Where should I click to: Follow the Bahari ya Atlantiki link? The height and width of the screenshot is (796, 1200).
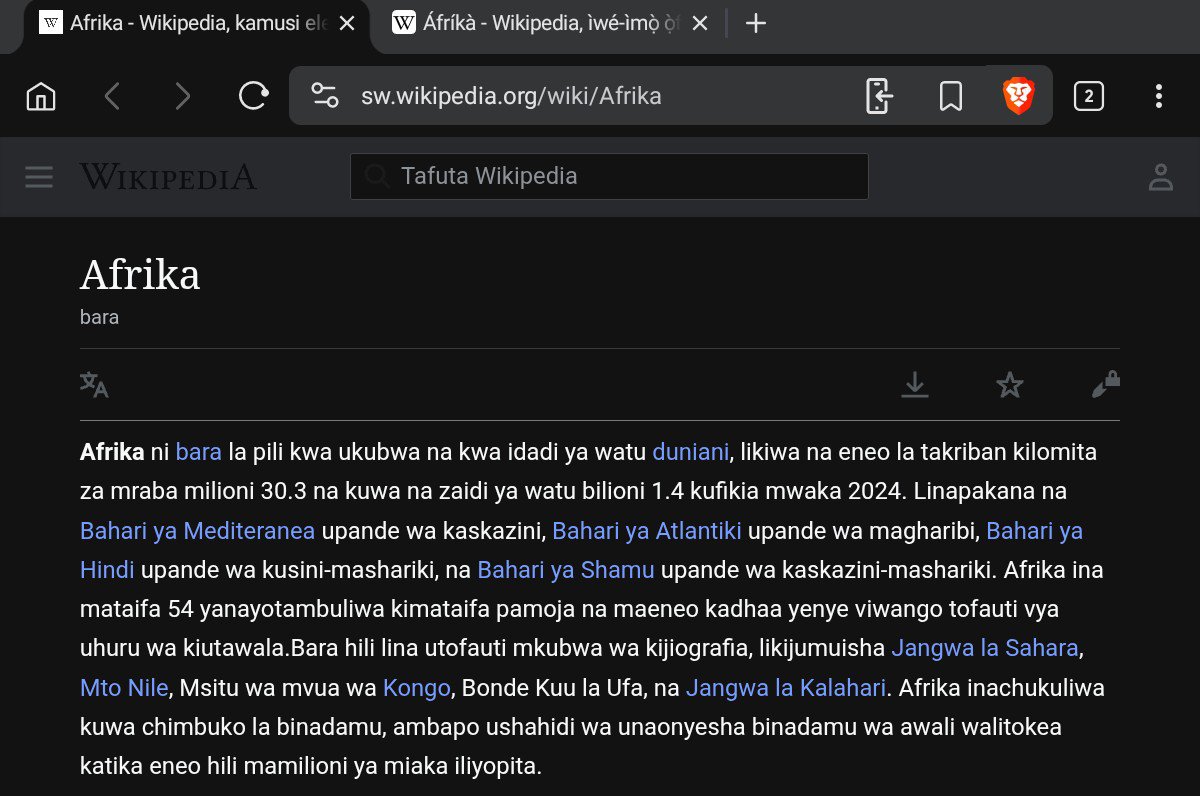[x=647, y=531]
